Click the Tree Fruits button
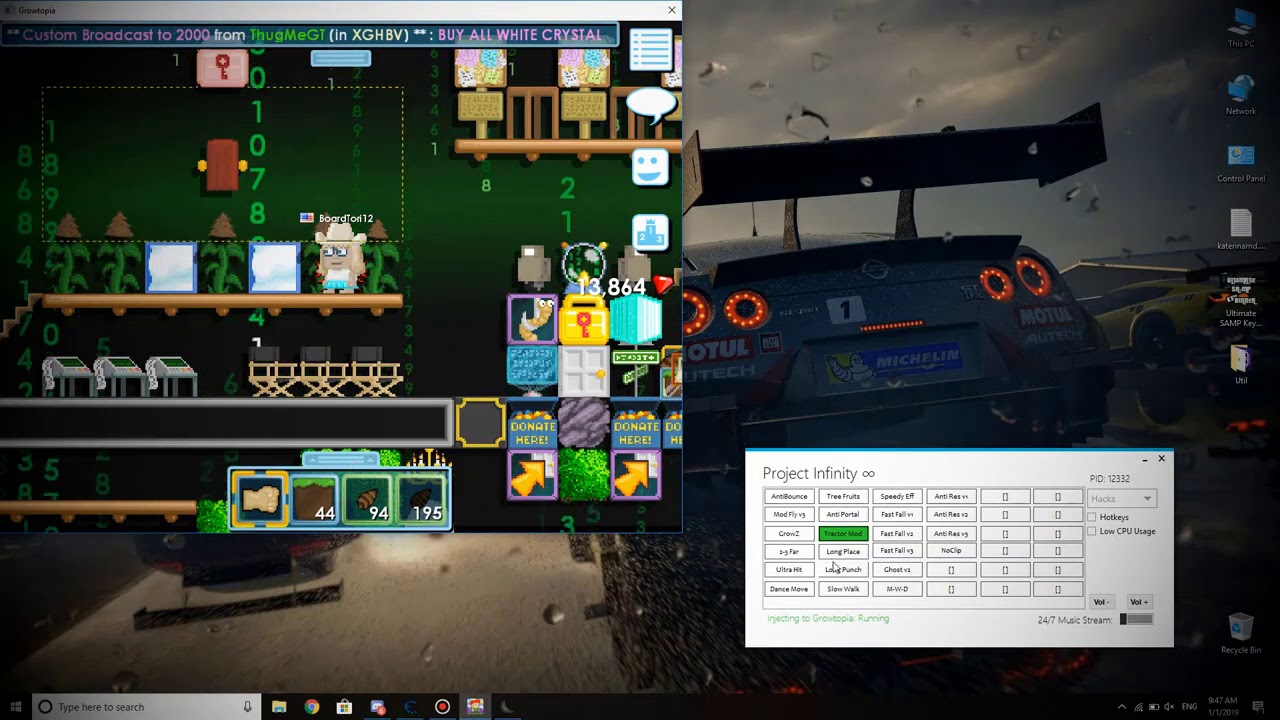 (843, 496)
